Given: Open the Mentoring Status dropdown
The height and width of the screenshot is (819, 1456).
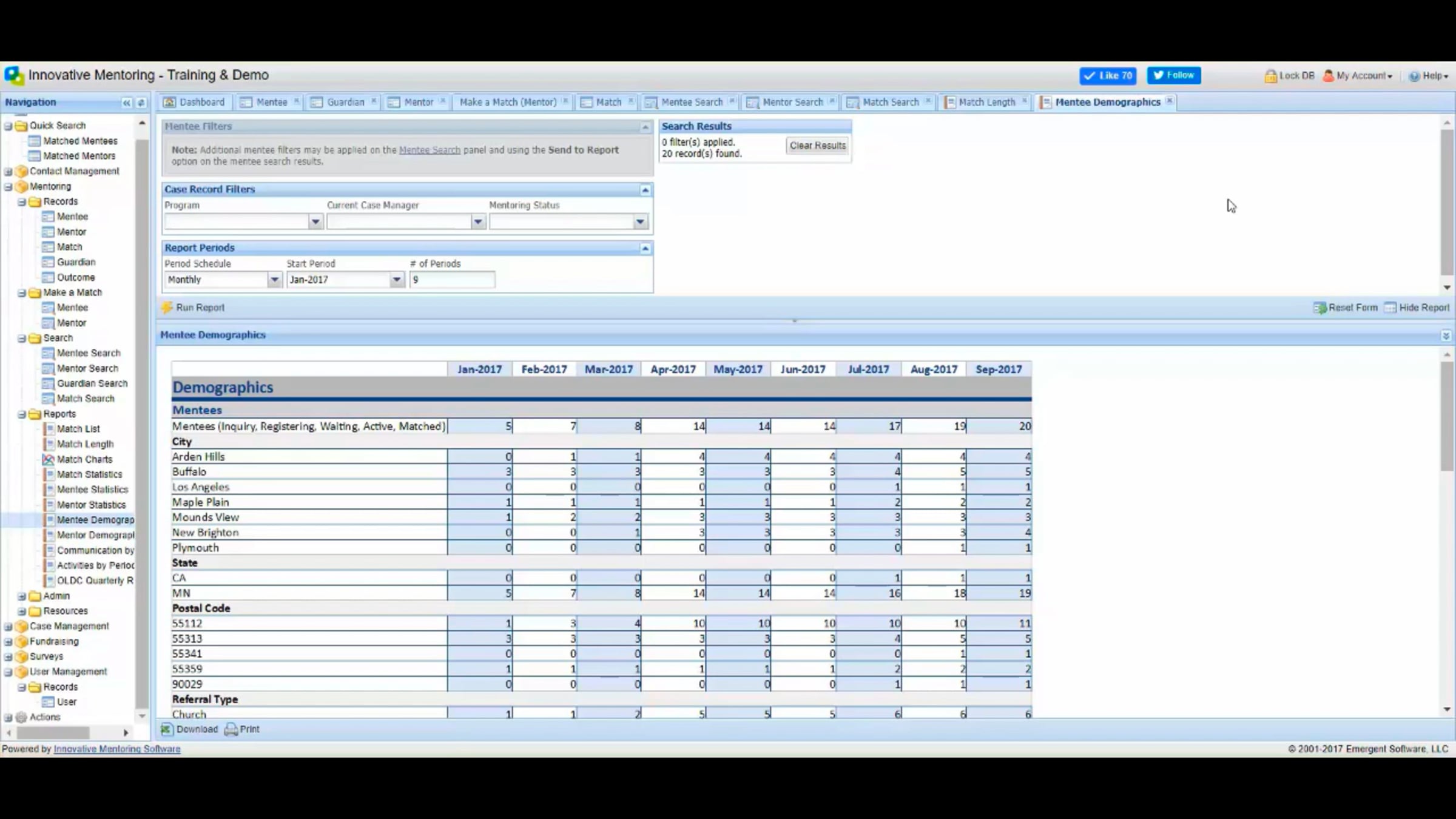Looking at the screenshot, I should [640, 222].
